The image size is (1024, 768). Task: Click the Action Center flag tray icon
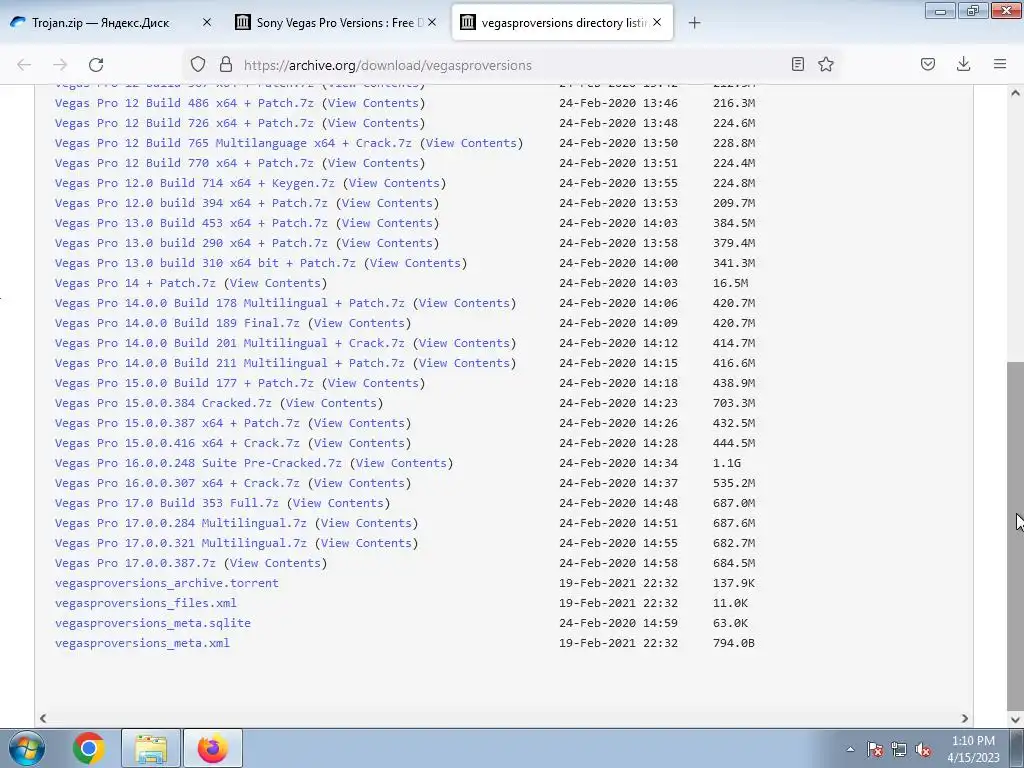[875, 749]
